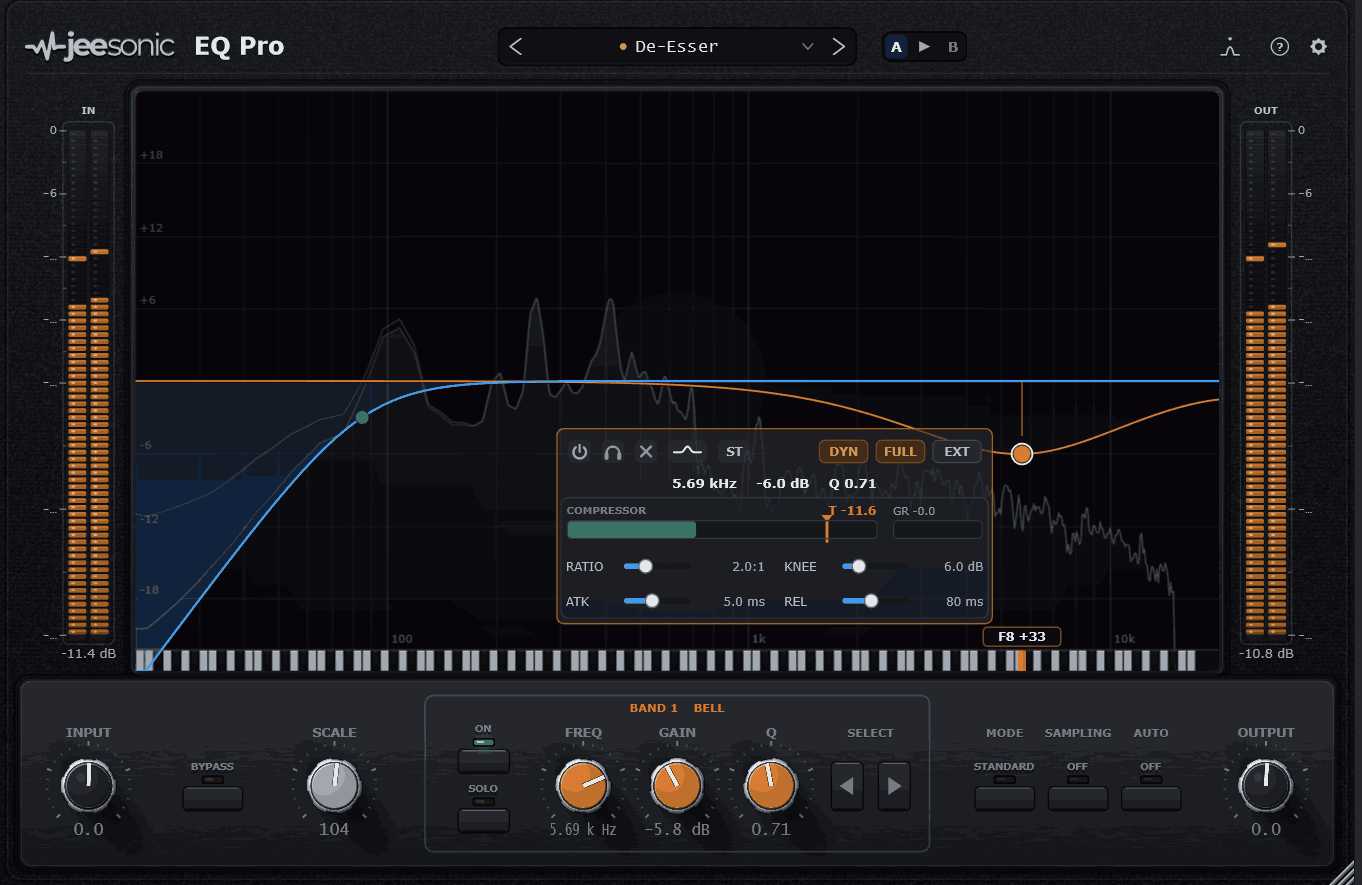Click the highlighted orange piano key
This screenshot has width=1362, height=885.
[1021, 660]
